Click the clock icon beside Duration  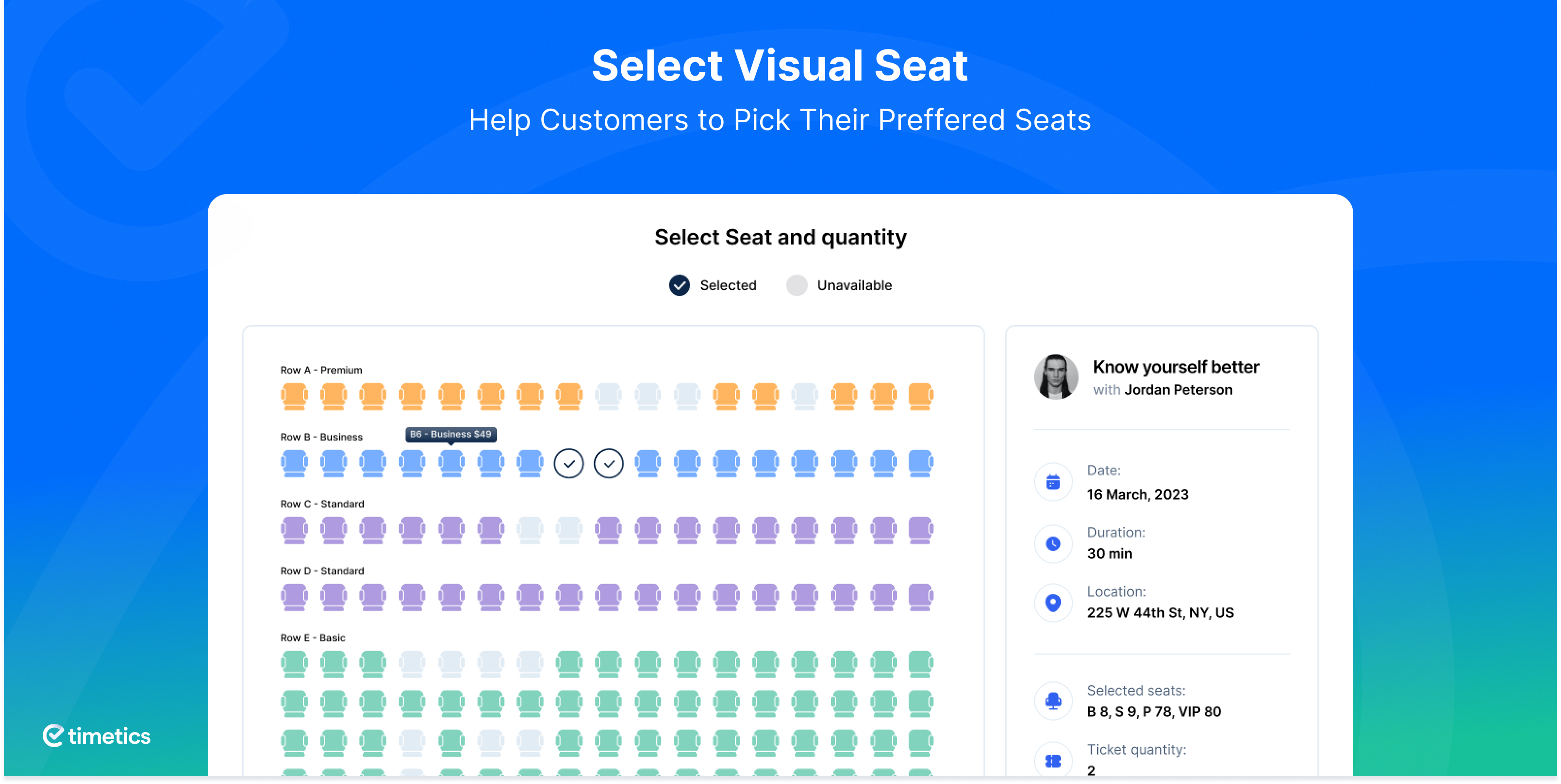(x=1053, y=543)
